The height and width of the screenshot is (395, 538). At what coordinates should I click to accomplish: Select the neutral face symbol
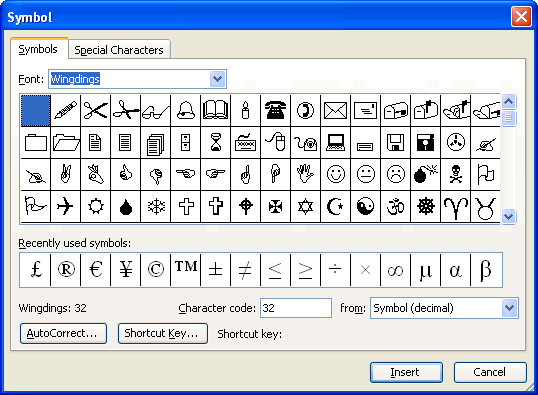pos(365,174)
